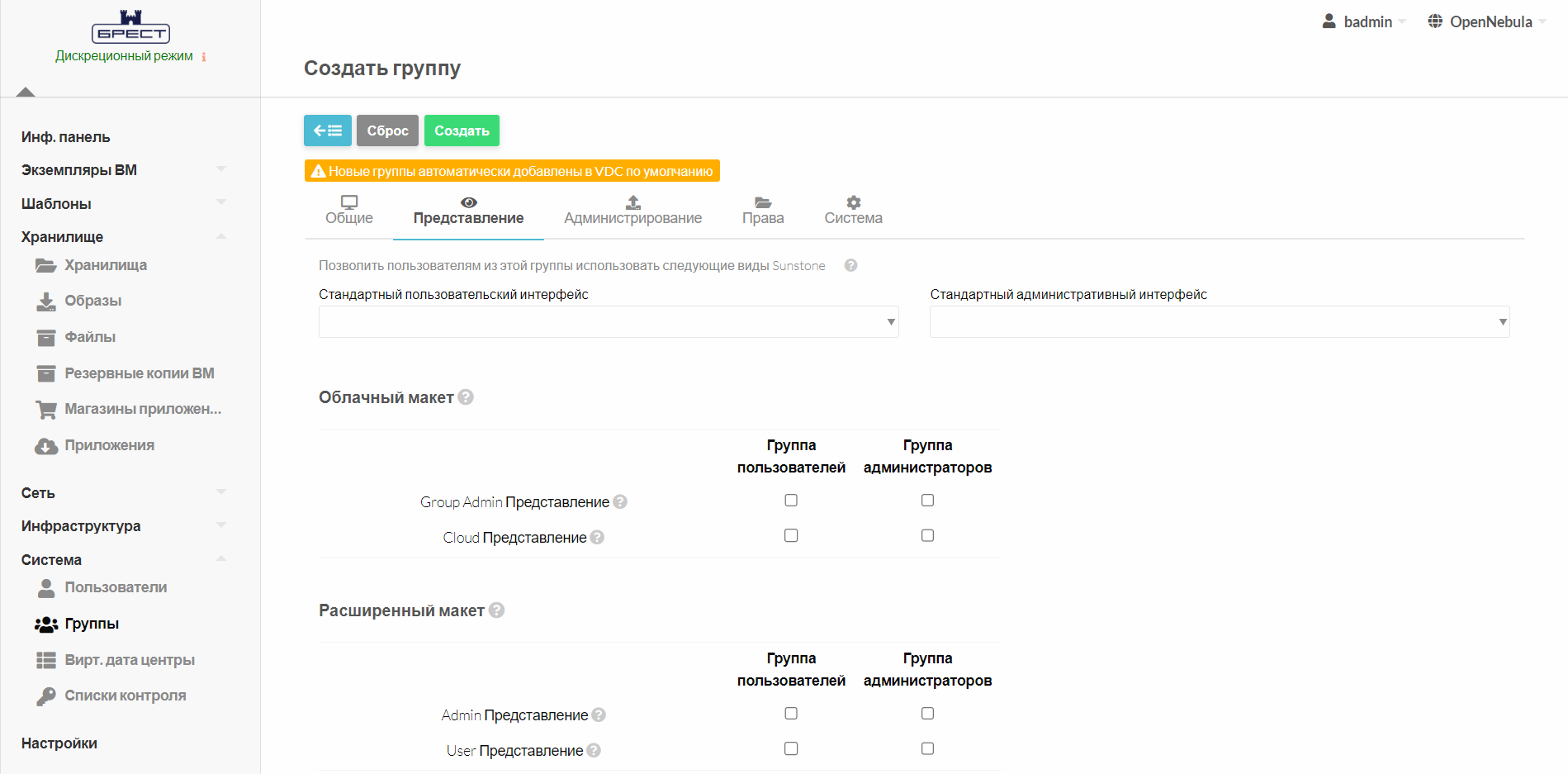Check Admin view for user group
The height and width of the screenshot is (774, 1568).
[791, 714]
